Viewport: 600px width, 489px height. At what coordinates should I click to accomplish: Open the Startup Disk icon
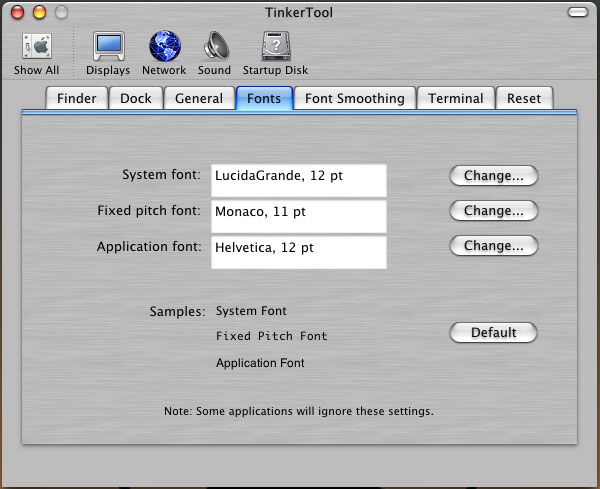[276, 46]
